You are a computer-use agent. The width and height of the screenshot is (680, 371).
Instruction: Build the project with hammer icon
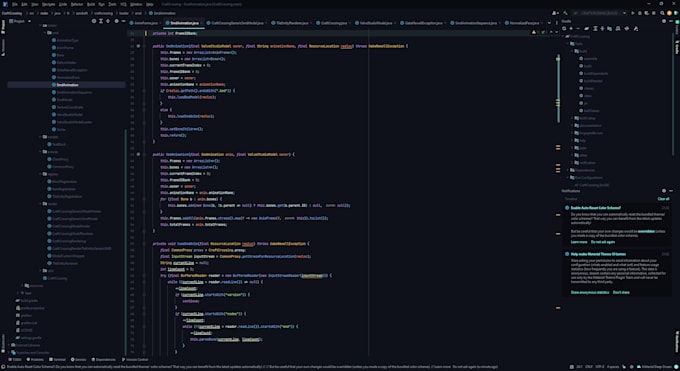(565, 13)
